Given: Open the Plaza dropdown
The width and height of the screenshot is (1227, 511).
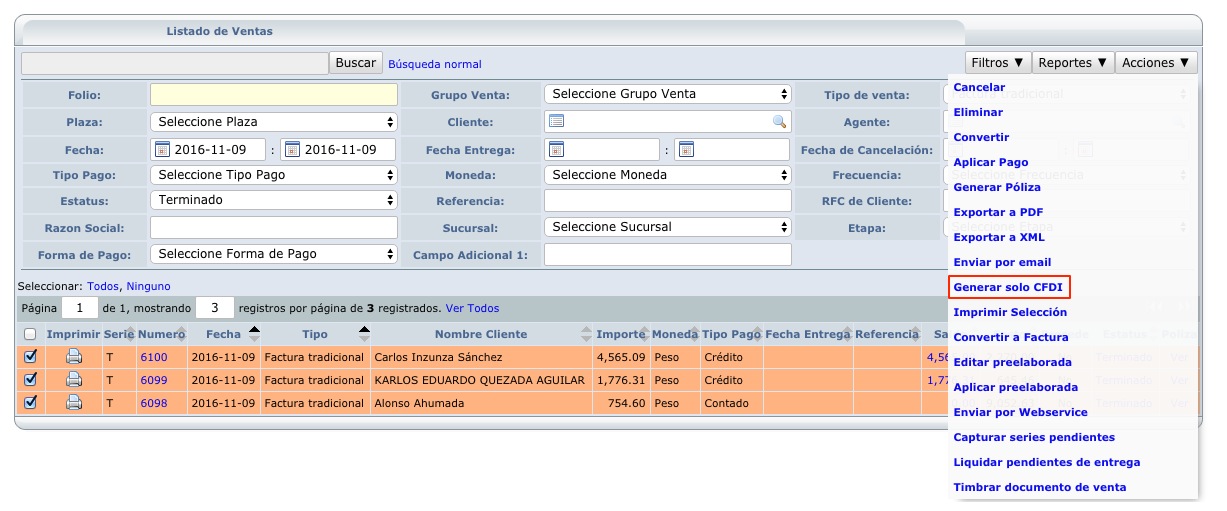Looking at the screenshot, I should 274,122.
